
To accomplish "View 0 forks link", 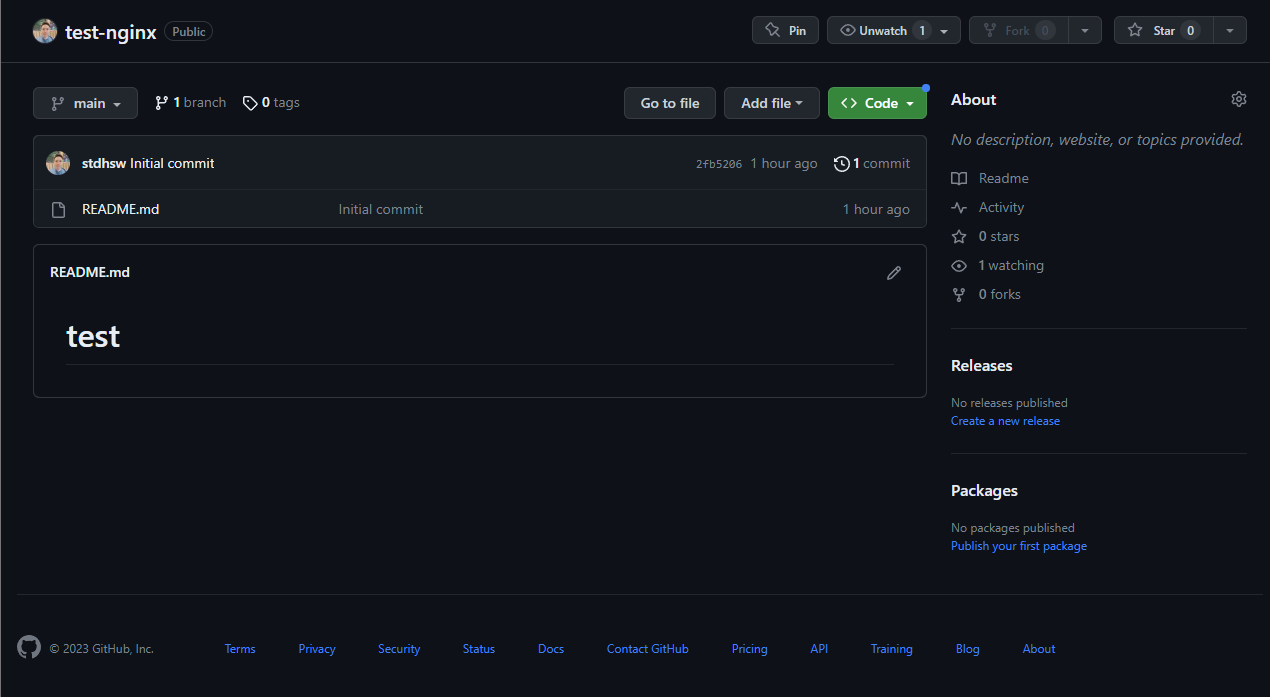I will tap(986, 294).
